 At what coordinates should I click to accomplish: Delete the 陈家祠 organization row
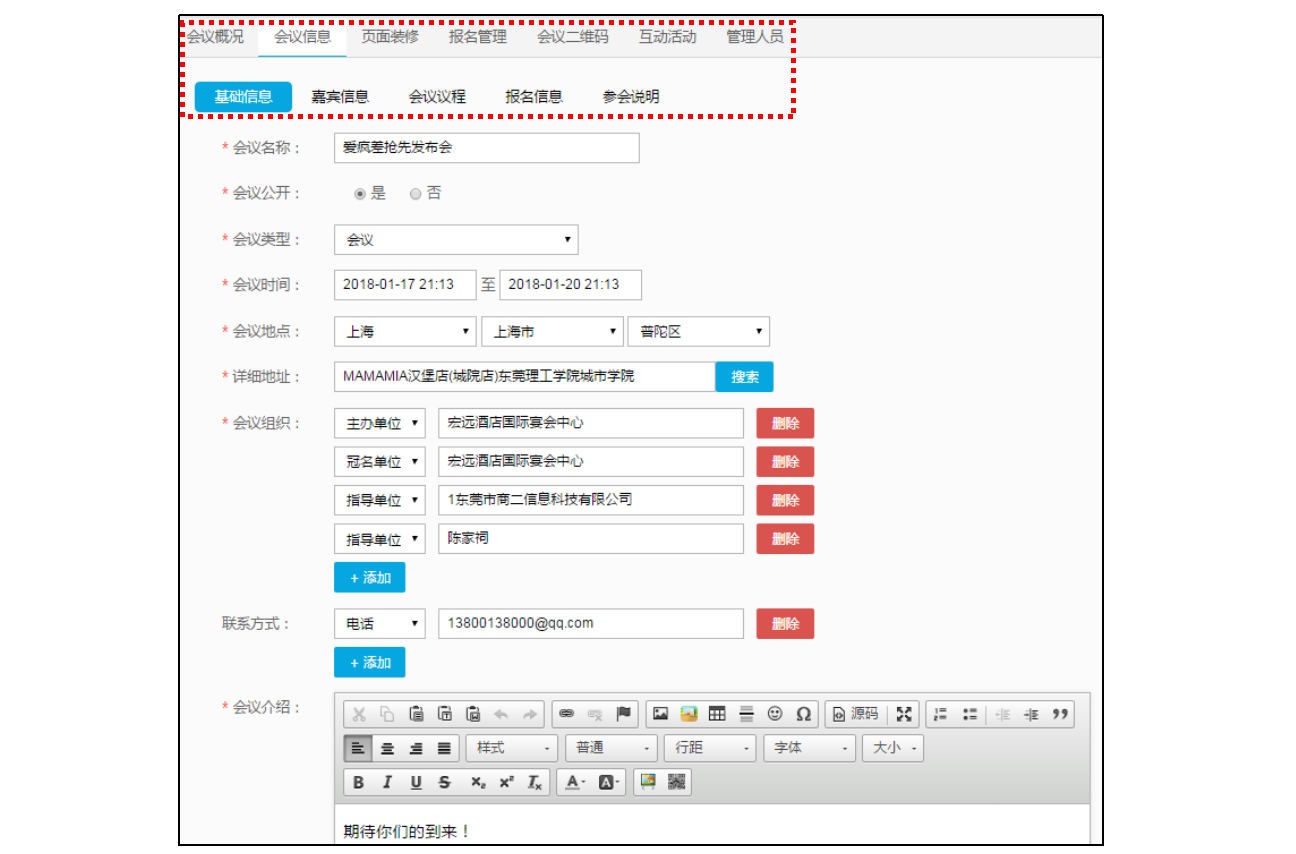[x=785, y=539]
